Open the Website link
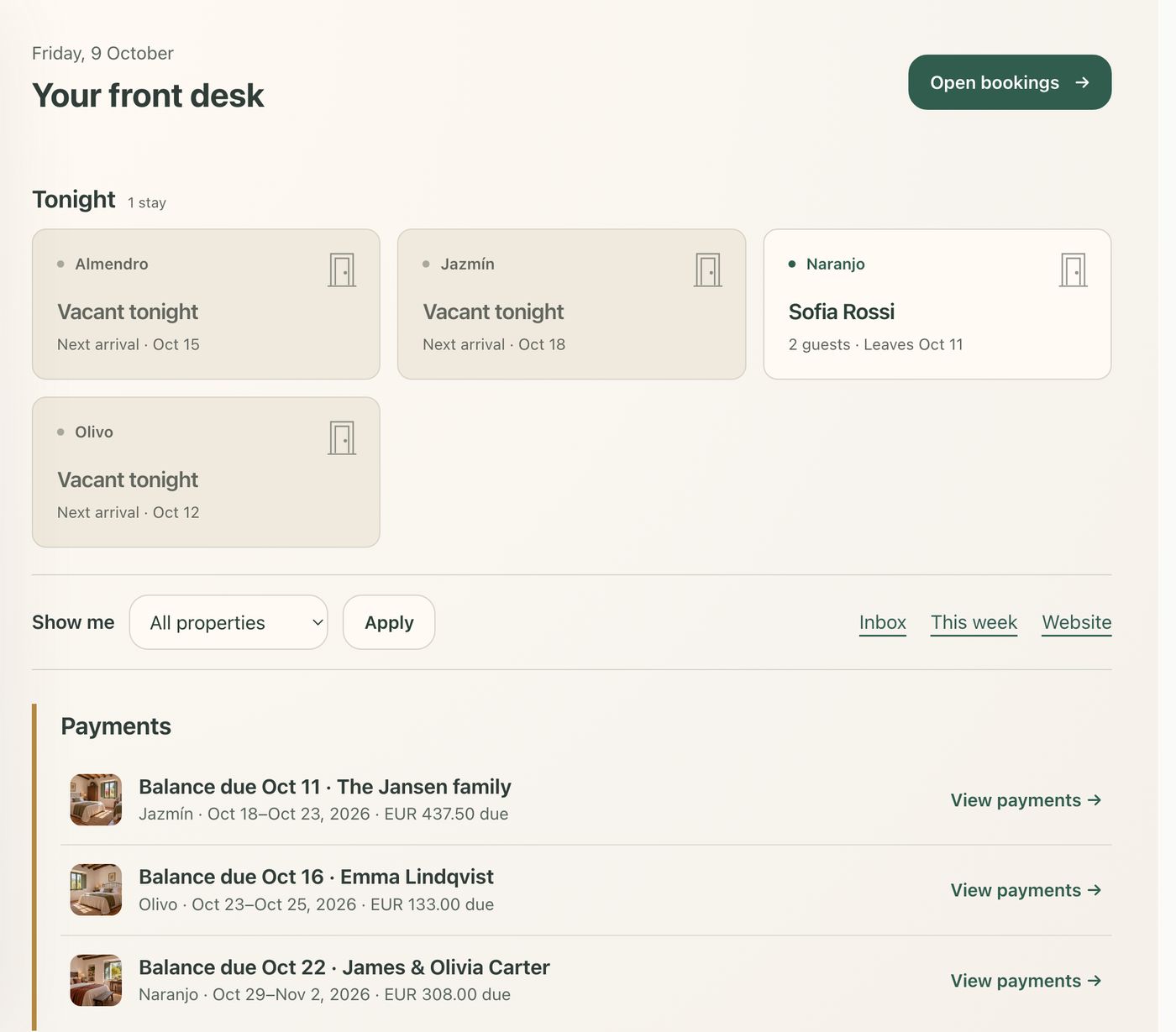The width and height of the screenshot is (1176, 1032). point(1077,622)
